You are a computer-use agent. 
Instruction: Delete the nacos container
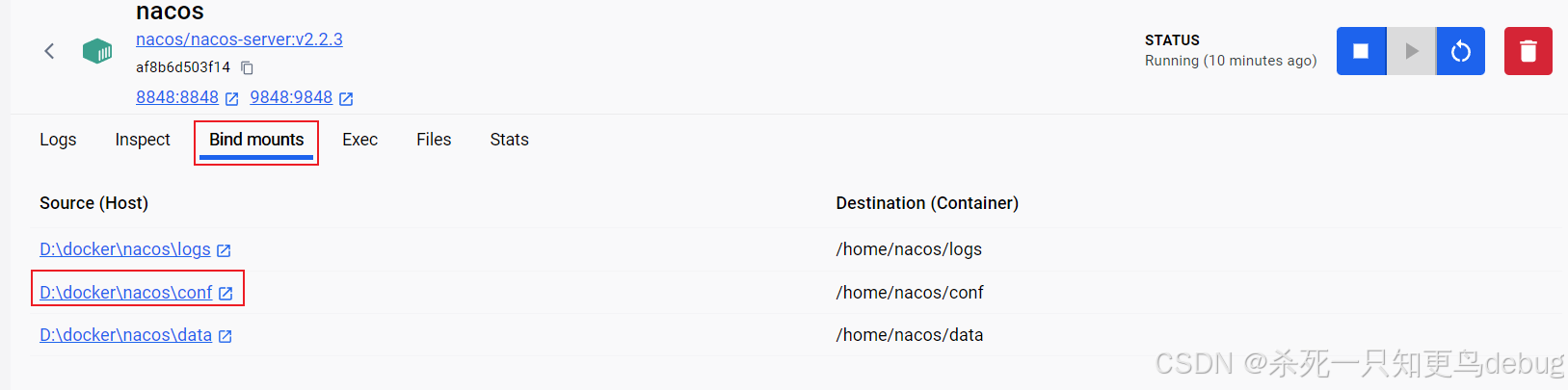[x=1528, y=51]
